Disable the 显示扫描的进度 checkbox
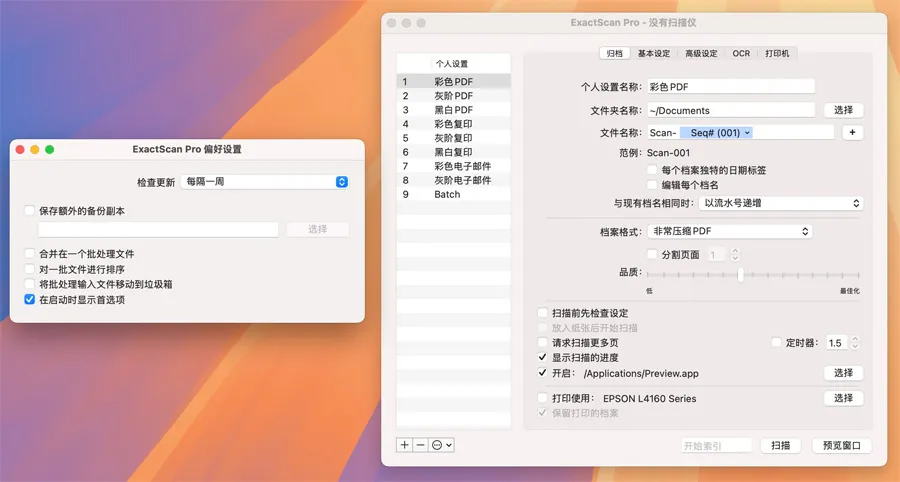The height and width of the screenshot is (482, 900). point(543,357)
